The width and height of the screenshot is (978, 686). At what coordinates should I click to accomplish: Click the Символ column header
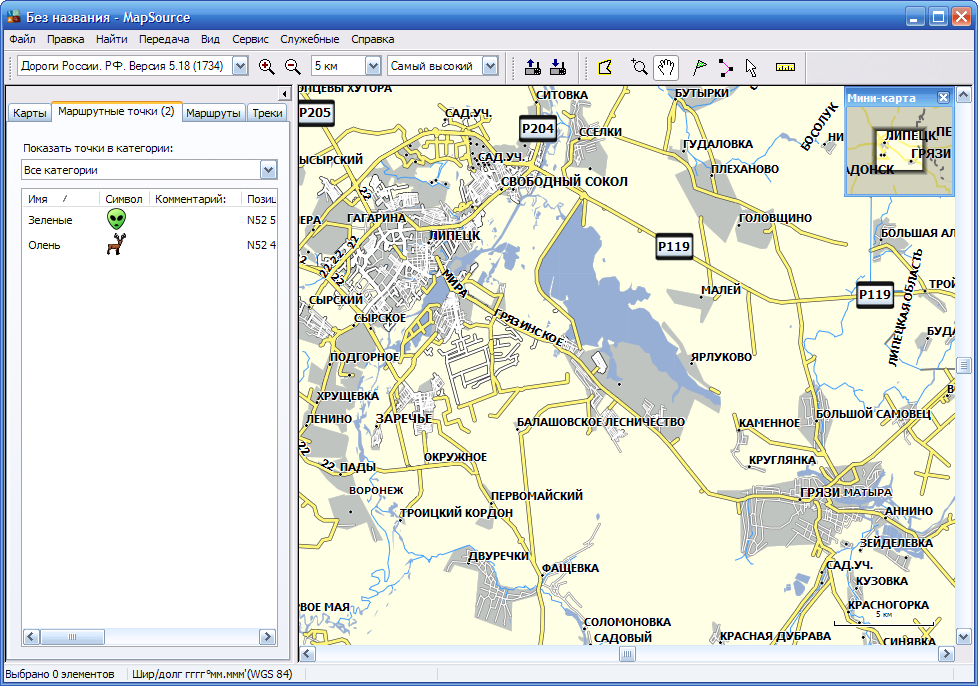[x=124, y=199]
